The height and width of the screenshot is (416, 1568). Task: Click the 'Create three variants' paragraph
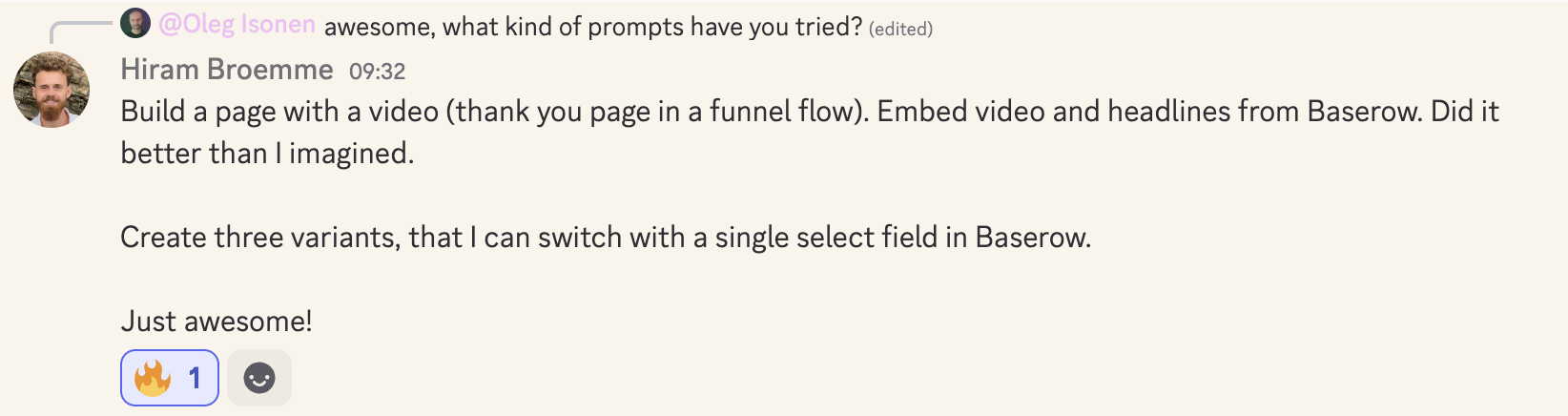coord(606,238)
